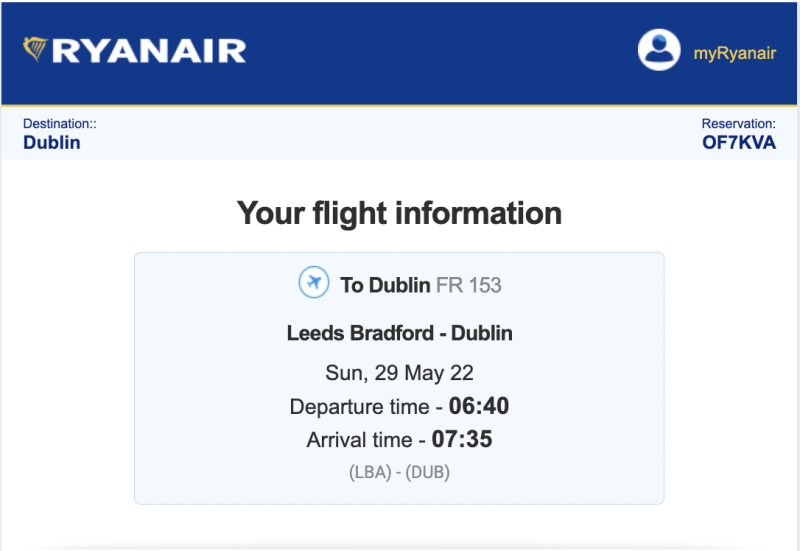Click the Leeds Bradford - Dublin route
Viewport: 800px width, 551px height.
(399, 333)
